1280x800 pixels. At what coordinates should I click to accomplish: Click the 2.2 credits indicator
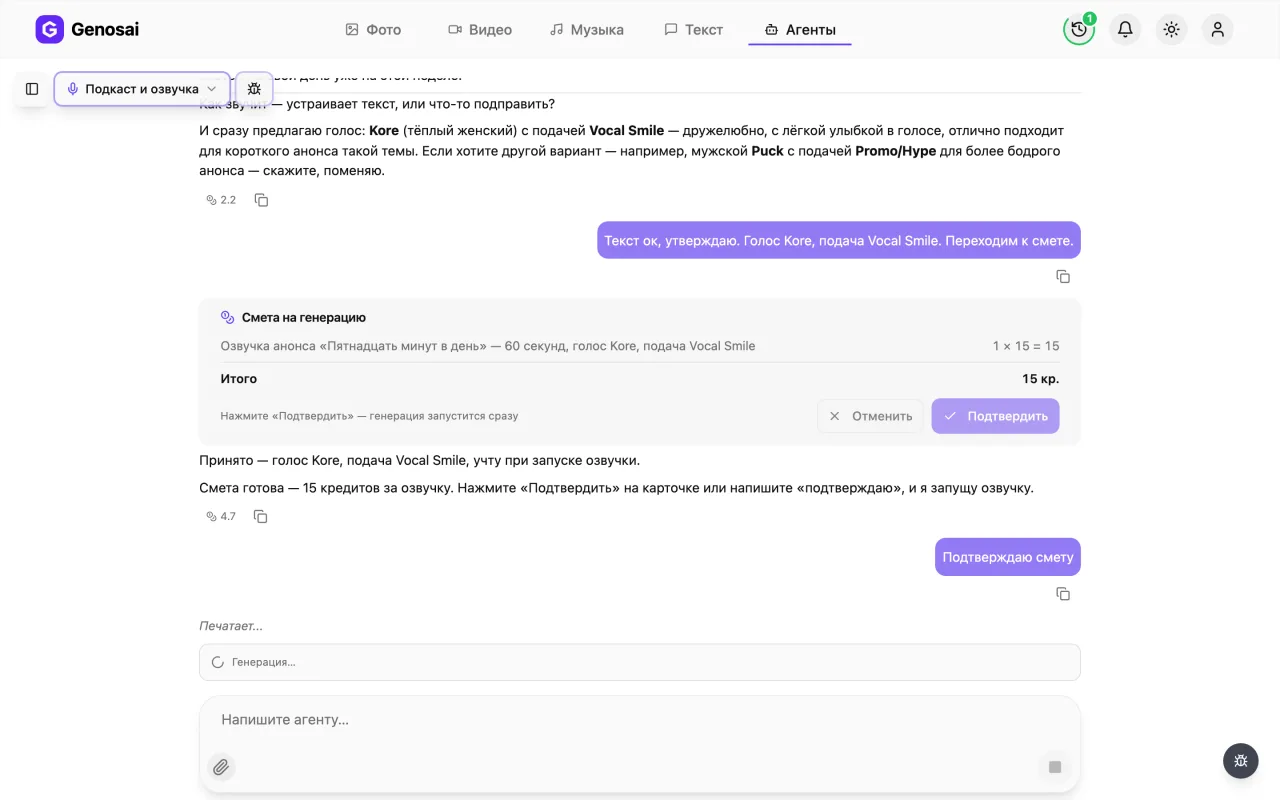[221, 200]
